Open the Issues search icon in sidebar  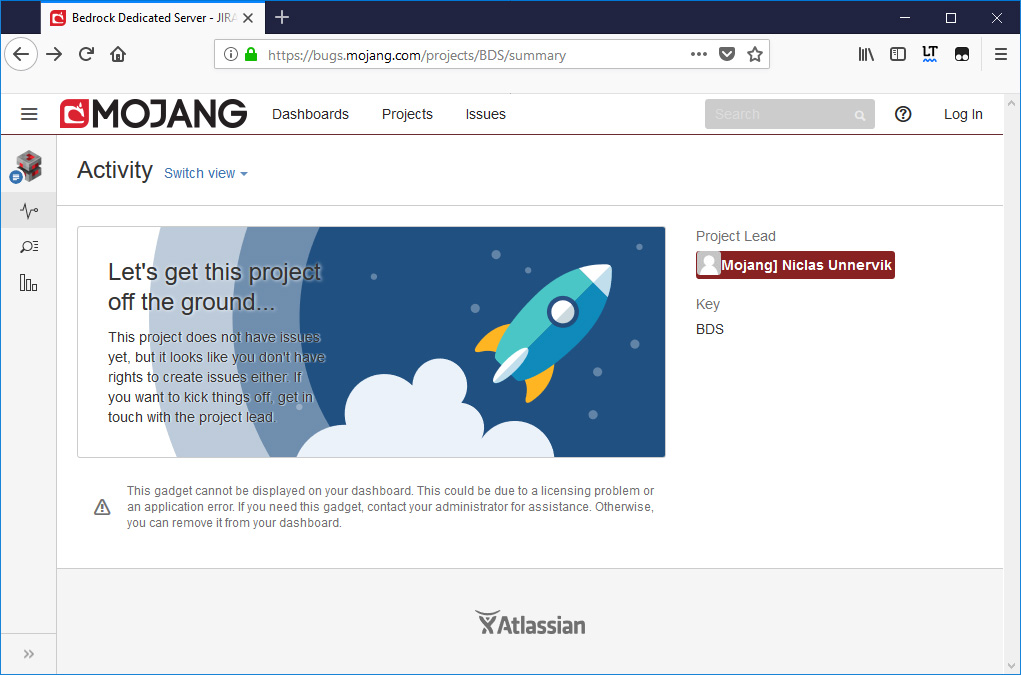(28, 247)
